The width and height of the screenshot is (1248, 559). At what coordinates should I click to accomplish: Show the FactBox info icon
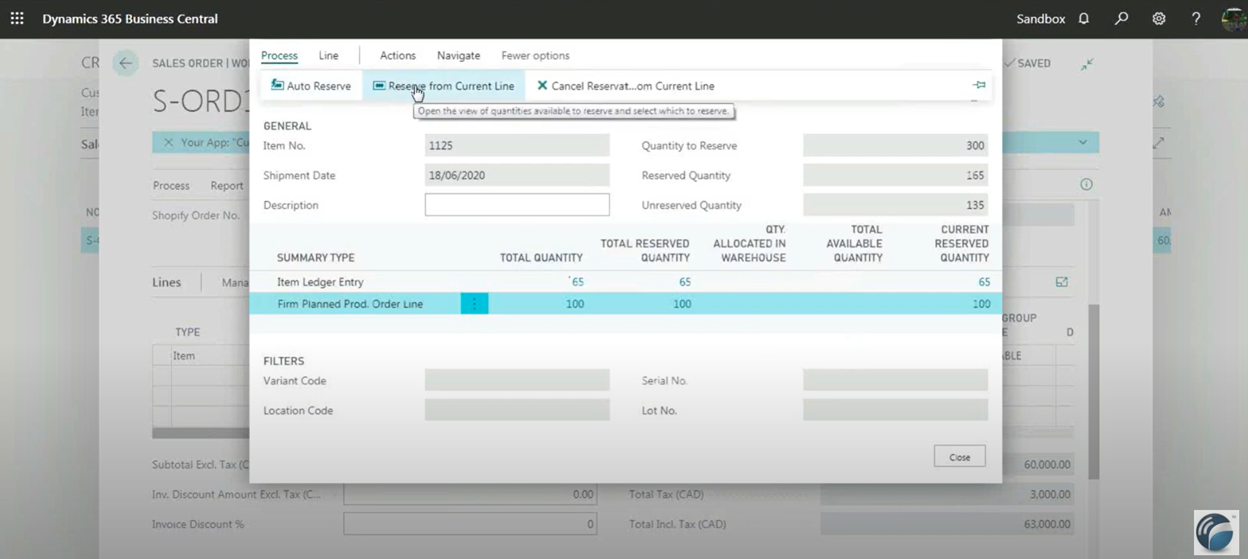1086,185
